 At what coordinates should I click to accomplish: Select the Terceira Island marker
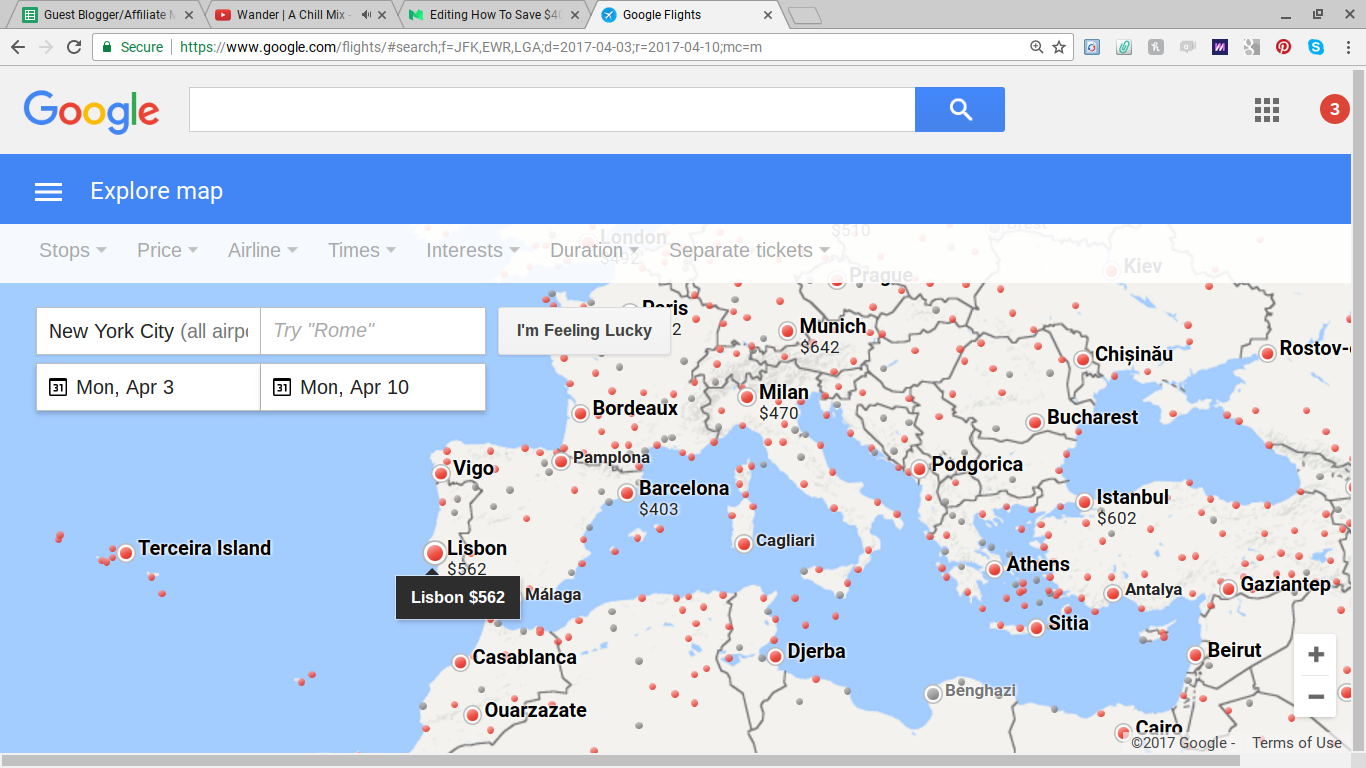126,552
